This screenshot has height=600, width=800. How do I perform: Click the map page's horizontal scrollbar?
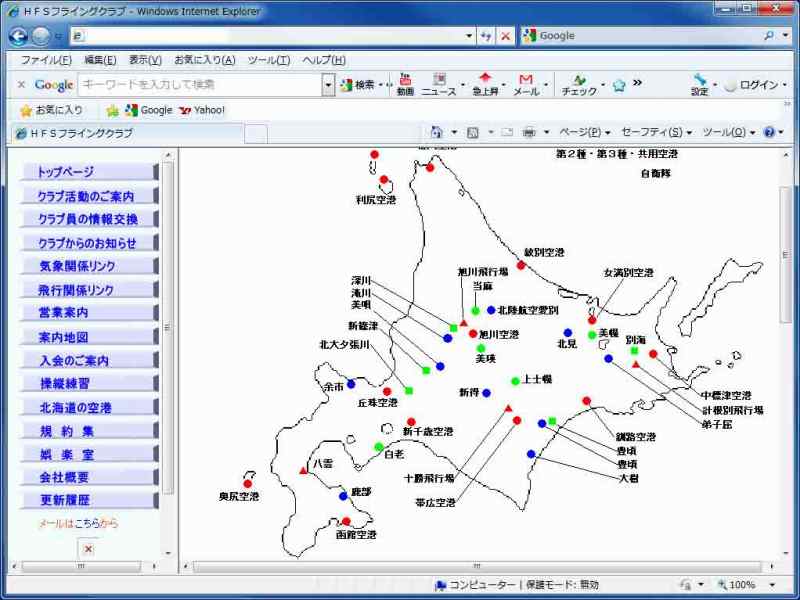click(x=480, y=567)
